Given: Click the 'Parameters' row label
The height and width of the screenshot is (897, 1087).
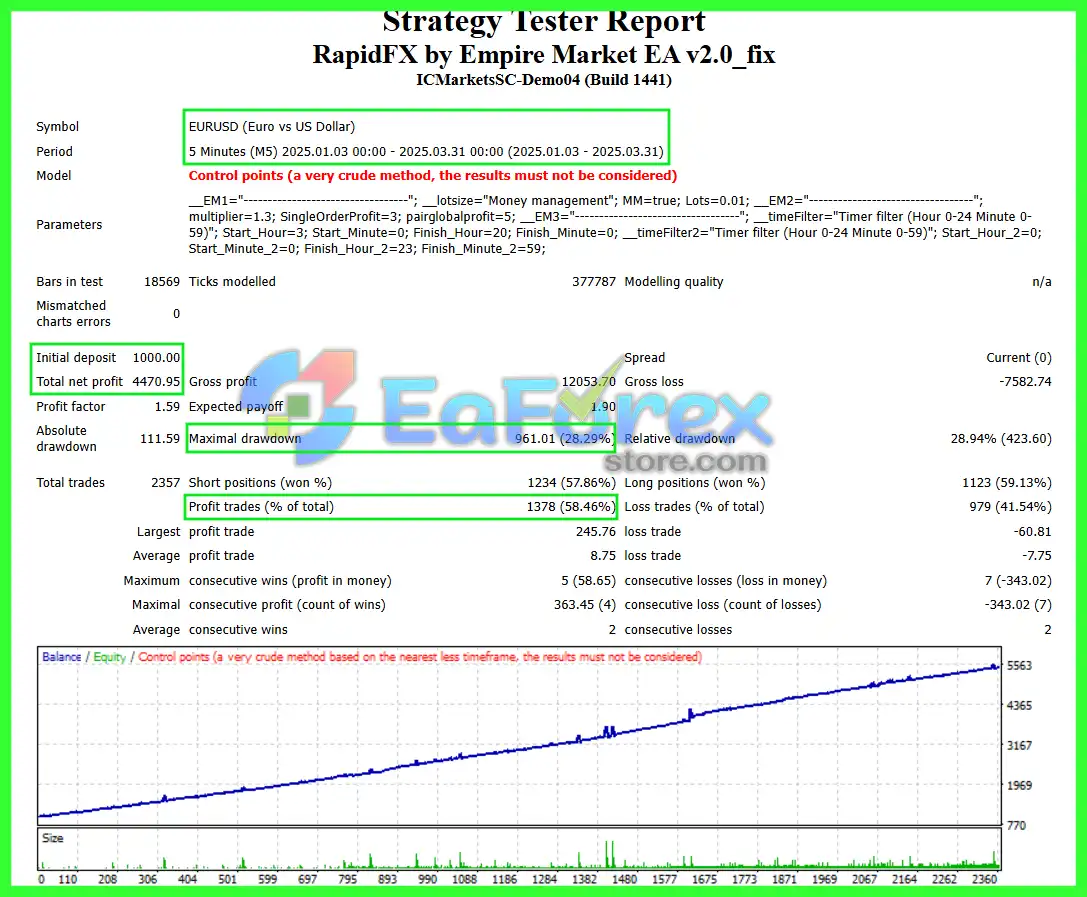Looking at the screenshot, I should click(69, 225).
